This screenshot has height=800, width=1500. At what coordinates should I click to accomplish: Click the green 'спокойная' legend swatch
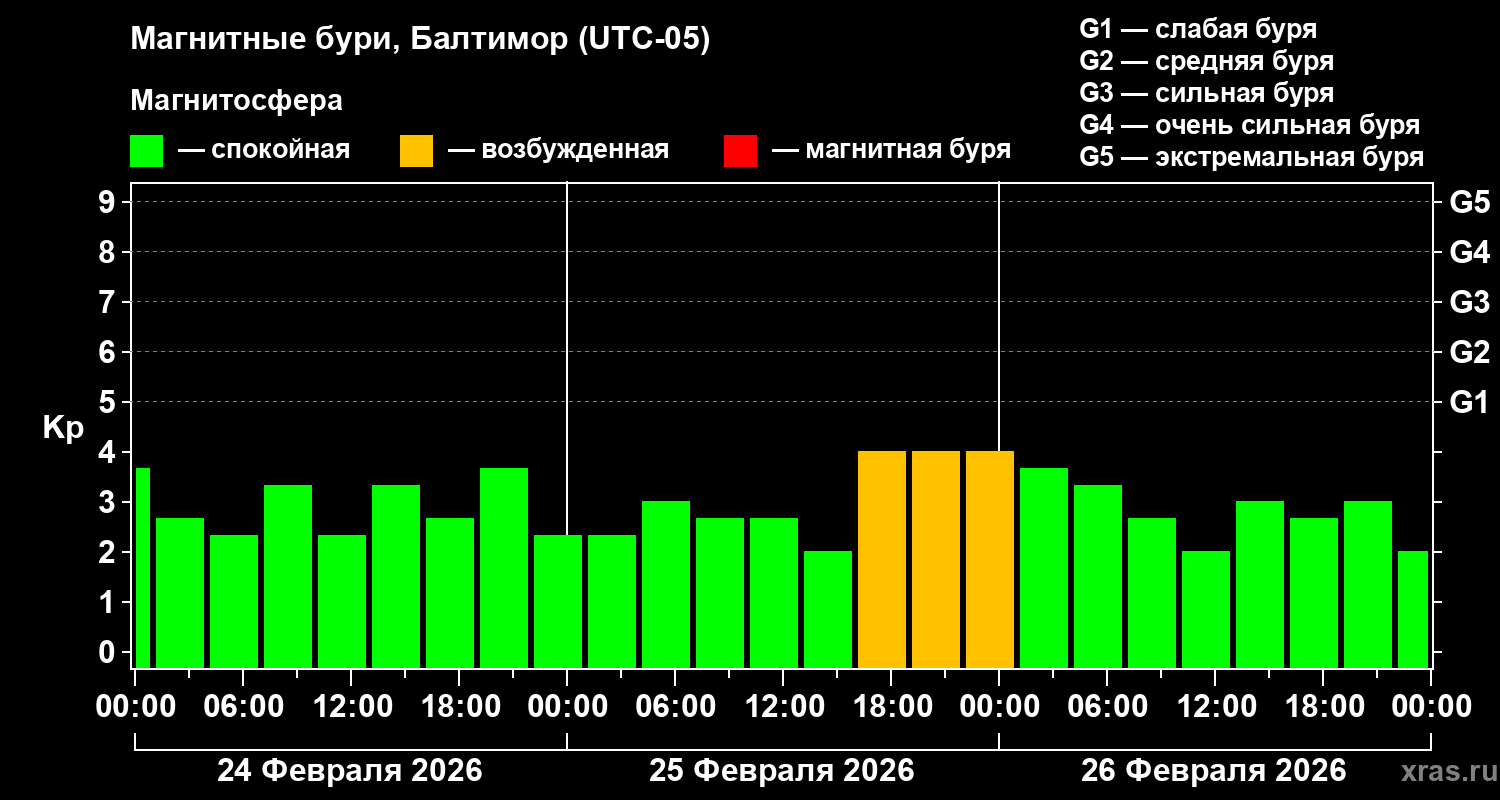pos(146,151)
